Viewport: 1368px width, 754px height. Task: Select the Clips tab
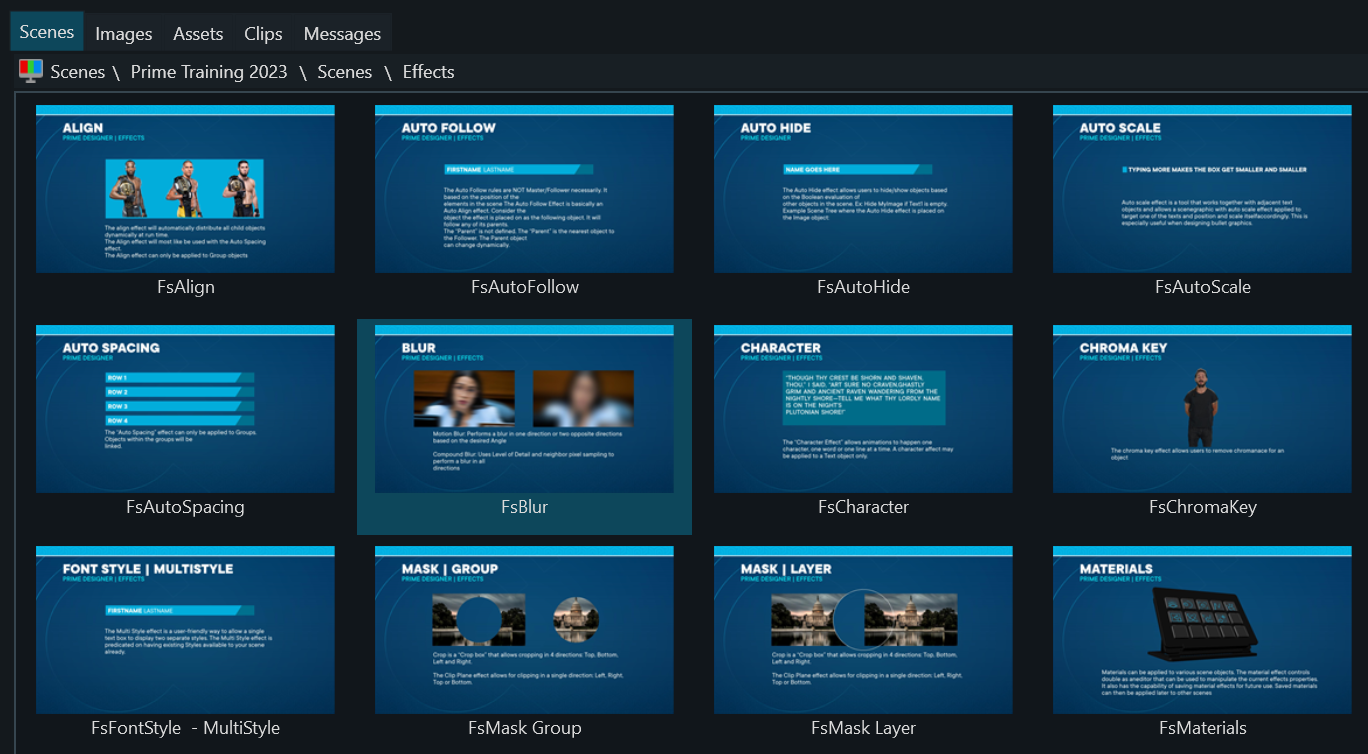click(263, 33)
